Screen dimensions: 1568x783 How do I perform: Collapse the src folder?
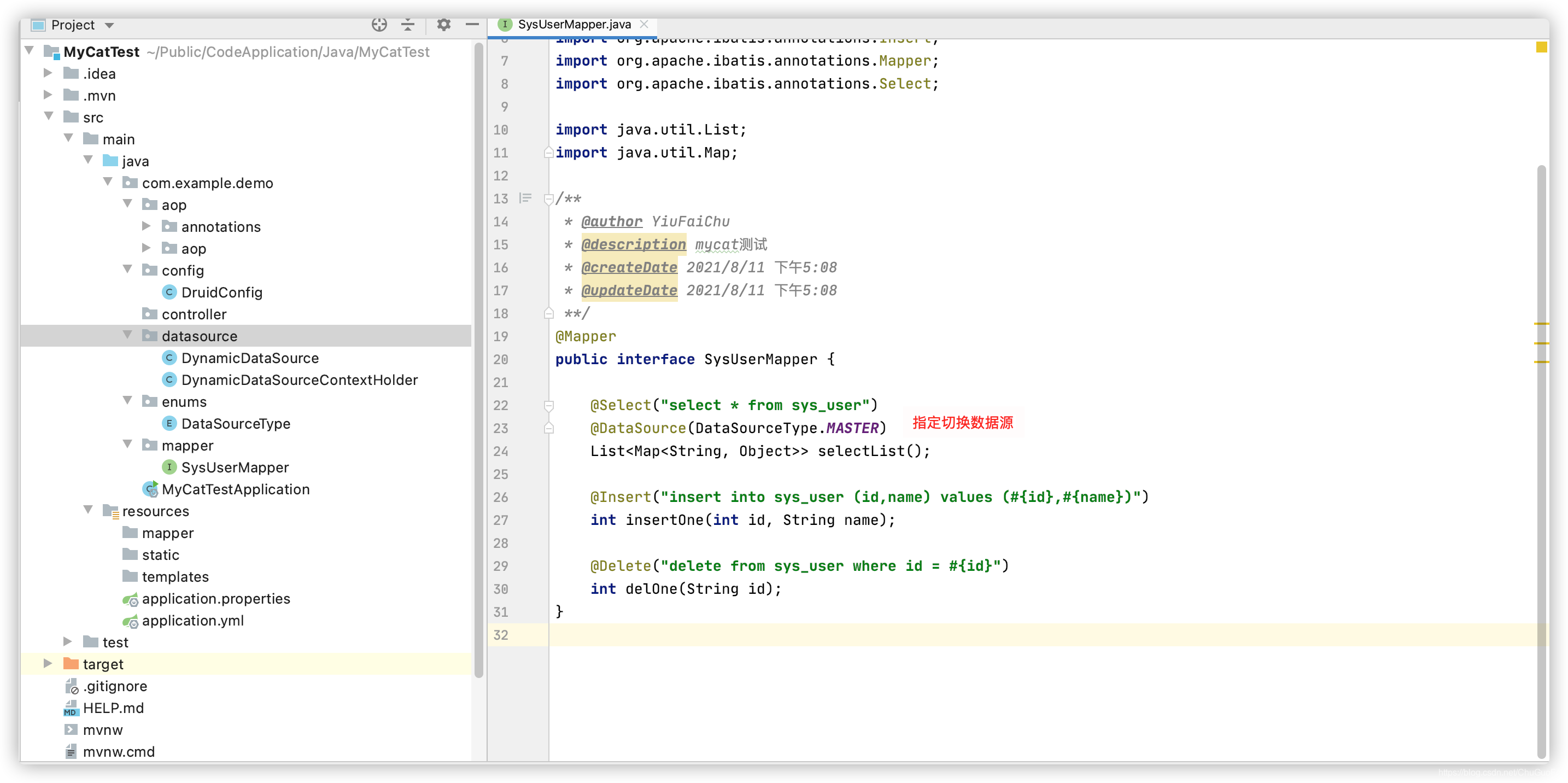[x=49, y=116]
